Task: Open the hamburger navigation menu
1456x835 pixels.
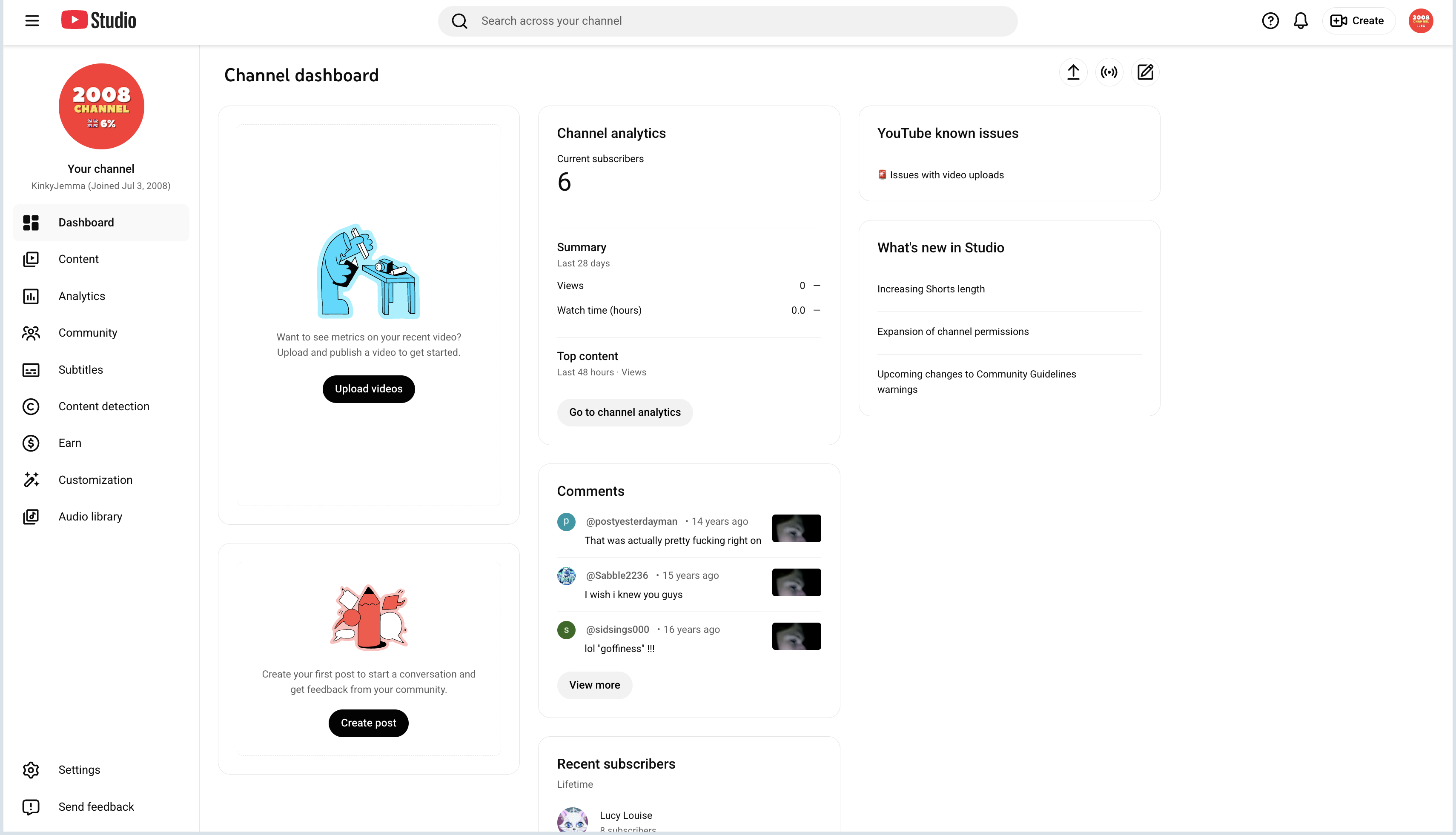Action: pos(32,21)
